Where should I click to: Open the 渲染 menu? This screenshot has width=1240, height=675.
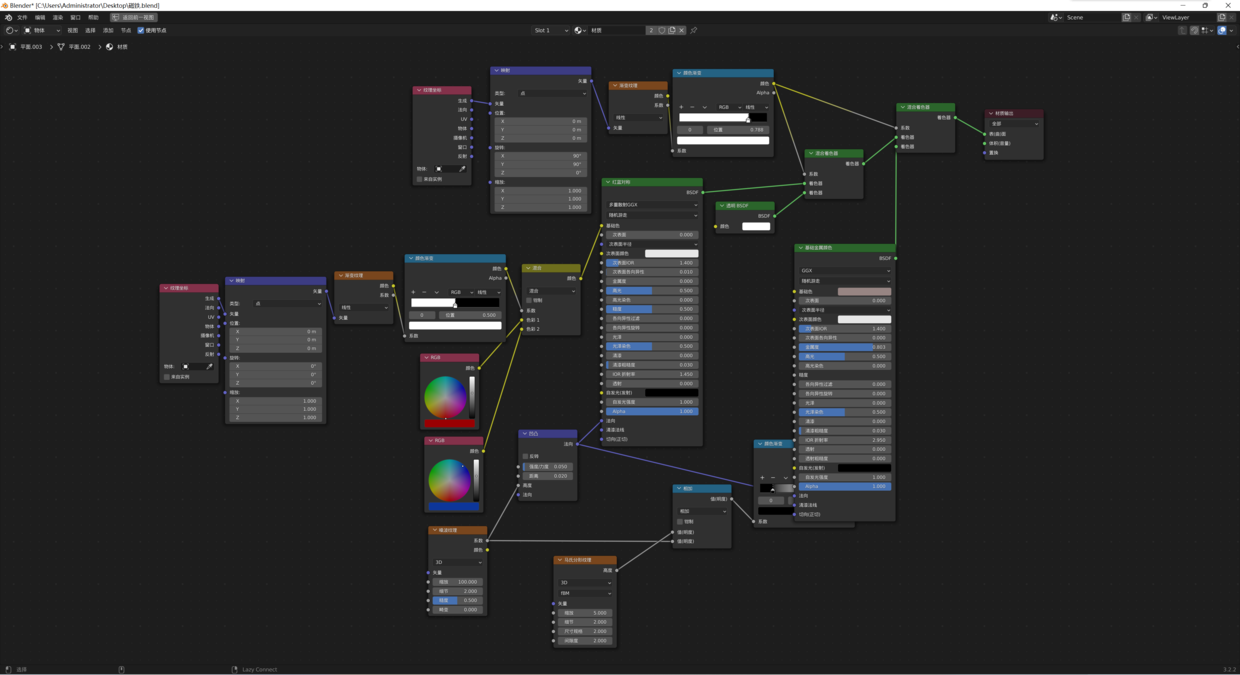tap(58, 17)
